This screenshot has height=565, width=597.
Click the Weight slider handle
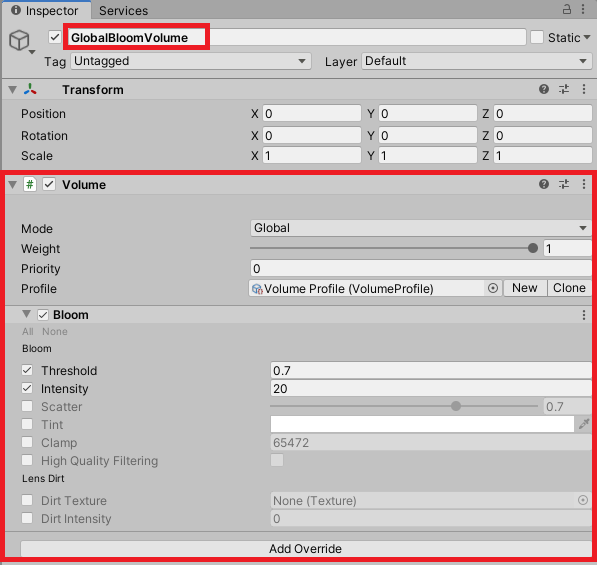click(533, 248)
